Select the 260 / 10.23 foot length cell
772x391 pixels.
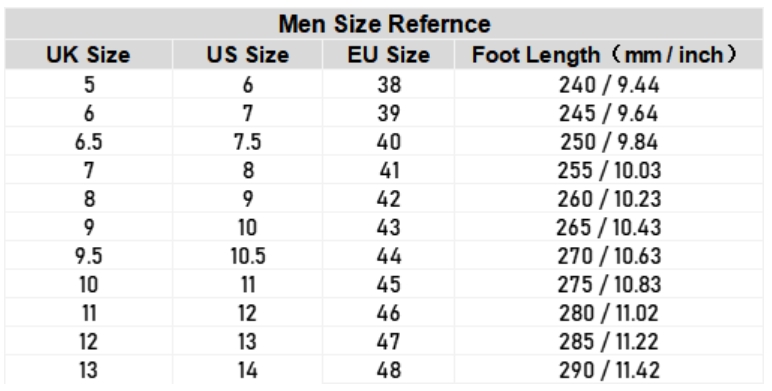point(609,199)
